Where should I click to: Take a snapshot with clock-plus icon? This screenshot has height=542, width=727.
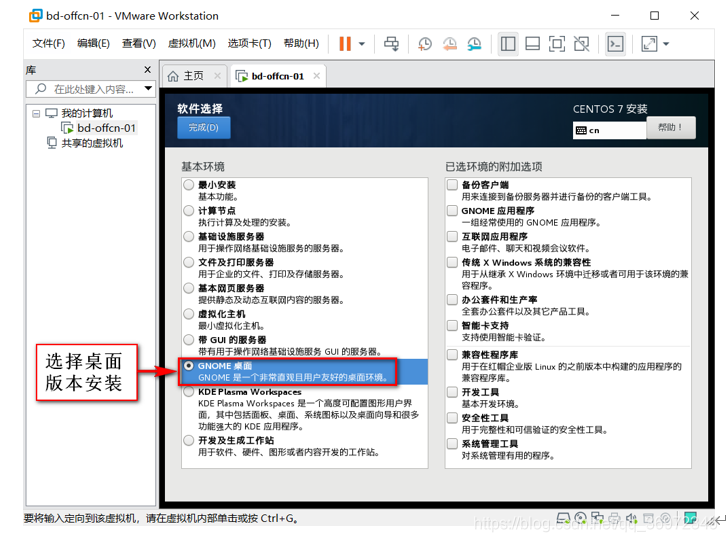click(x=425, y=44)
